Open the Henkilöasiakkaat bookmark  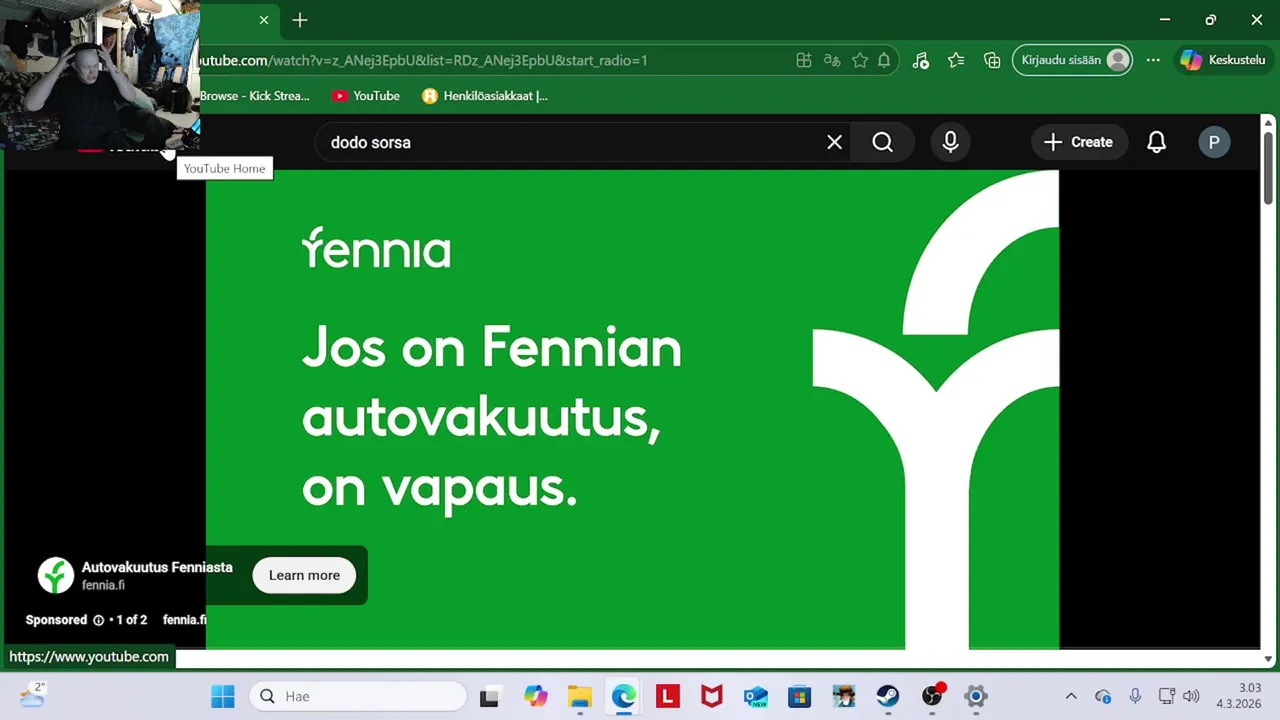click(485, 96)
